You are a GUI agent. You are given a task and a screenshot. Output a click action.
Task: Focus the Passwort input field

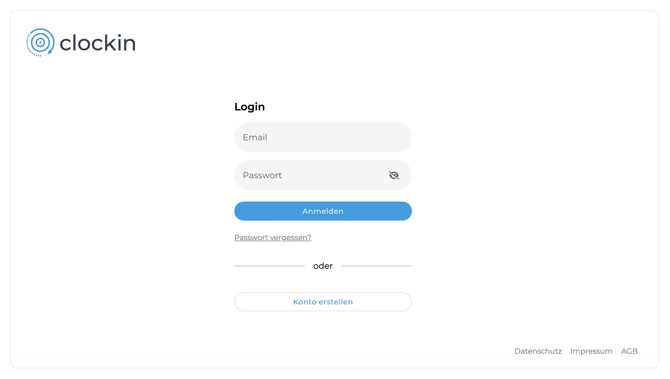[x=323, y=175]
